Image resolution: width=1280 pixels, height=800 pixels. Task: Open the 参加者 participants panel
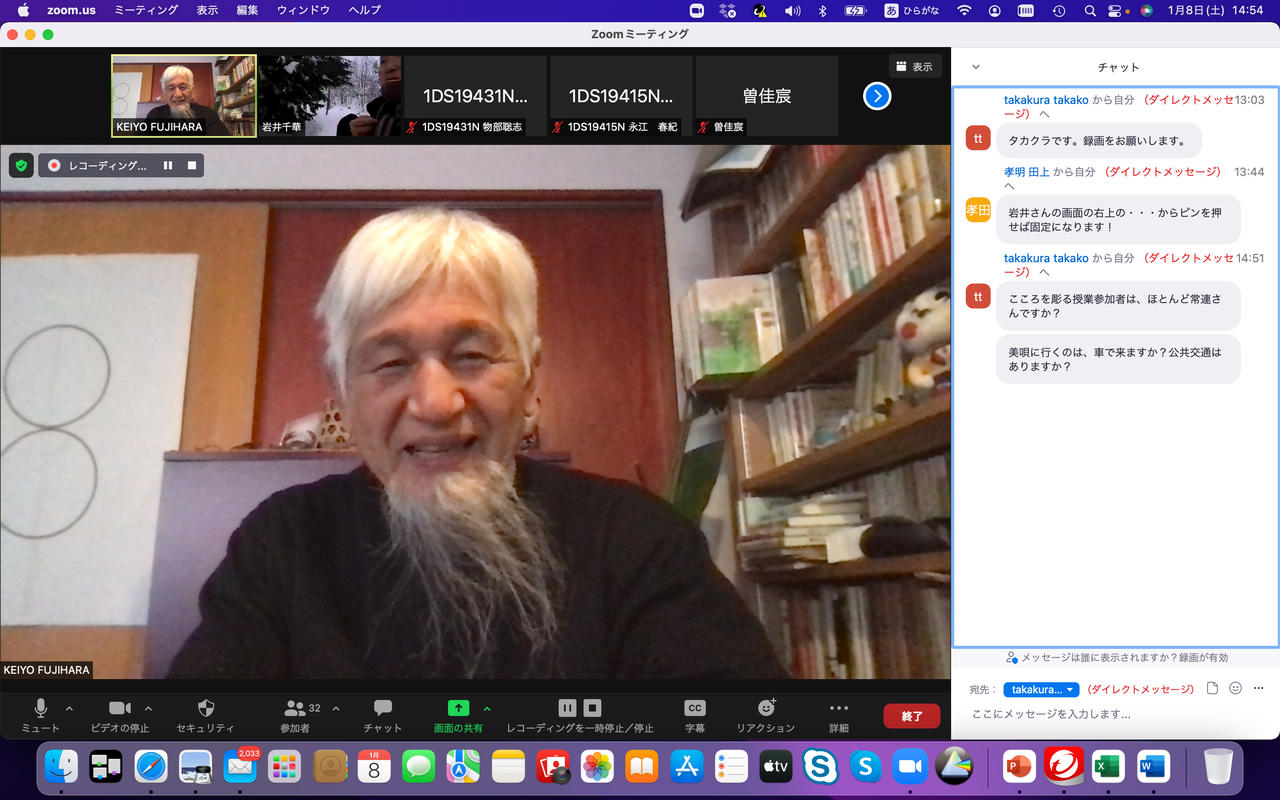tap(295, 715)
